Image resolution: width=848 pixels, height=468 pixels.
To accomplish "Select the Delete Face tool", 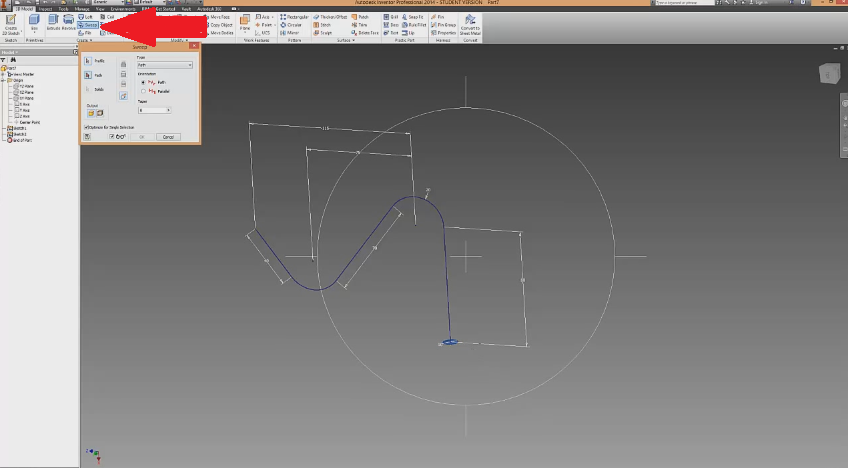I will [365, 33].
